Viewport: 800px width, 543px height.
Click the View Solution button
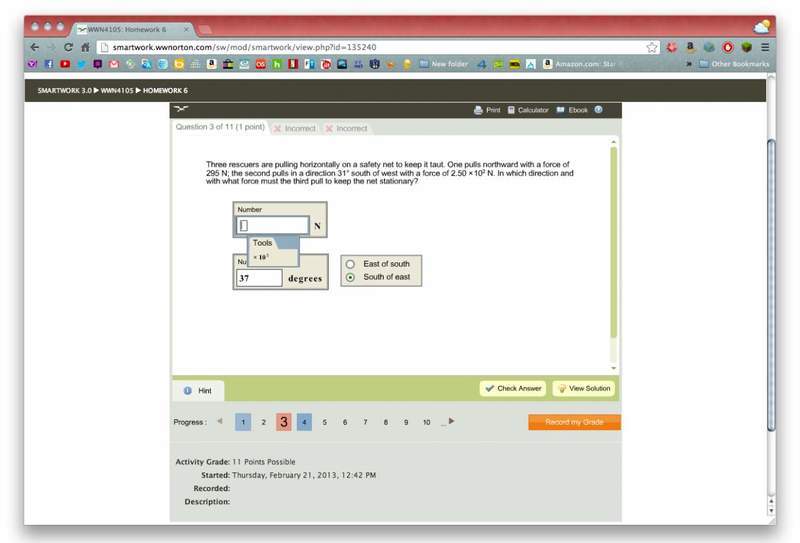[x=584, y=388]
